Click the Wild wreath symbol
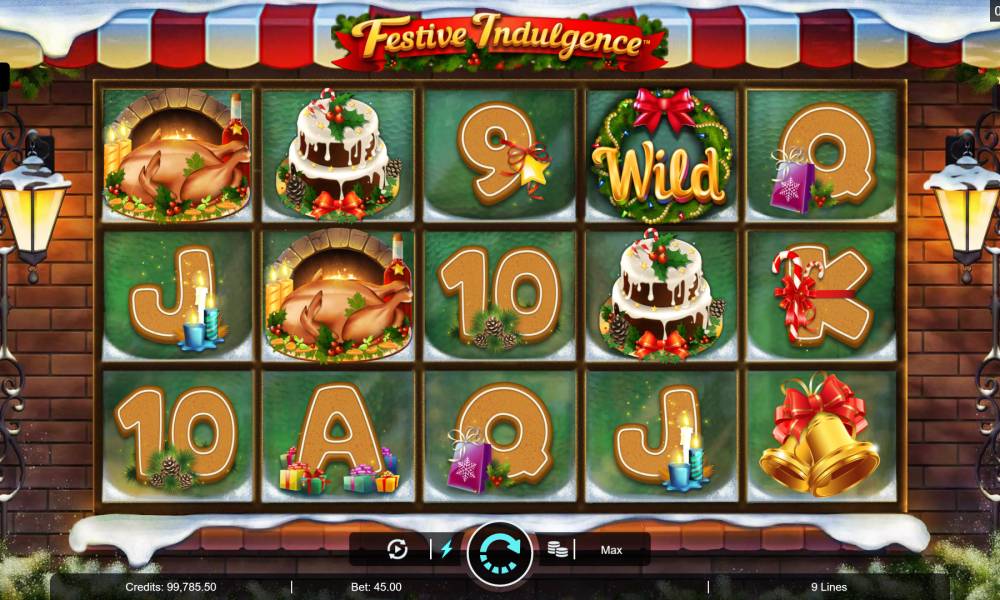 (661, 156)
